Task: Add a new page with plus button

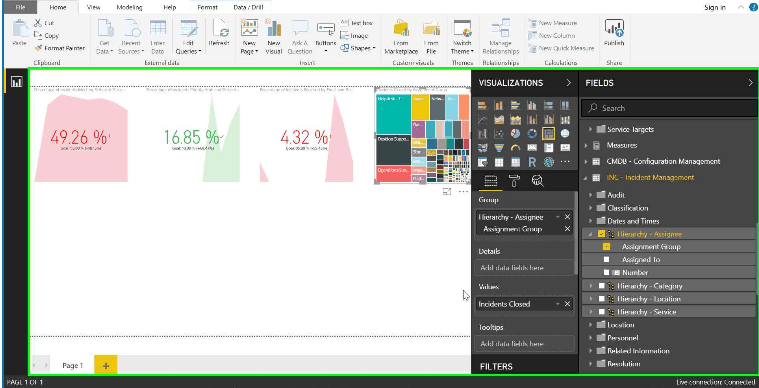Action: coord(106,365)
